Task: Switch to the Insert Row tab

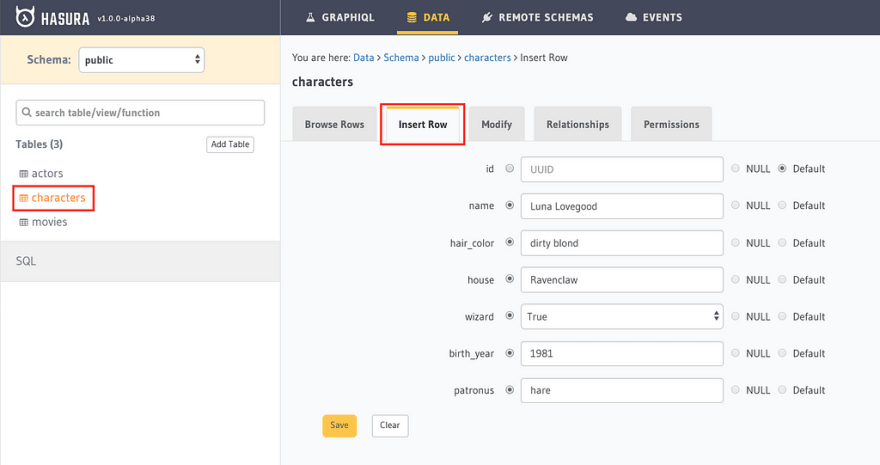Action: 423,124
